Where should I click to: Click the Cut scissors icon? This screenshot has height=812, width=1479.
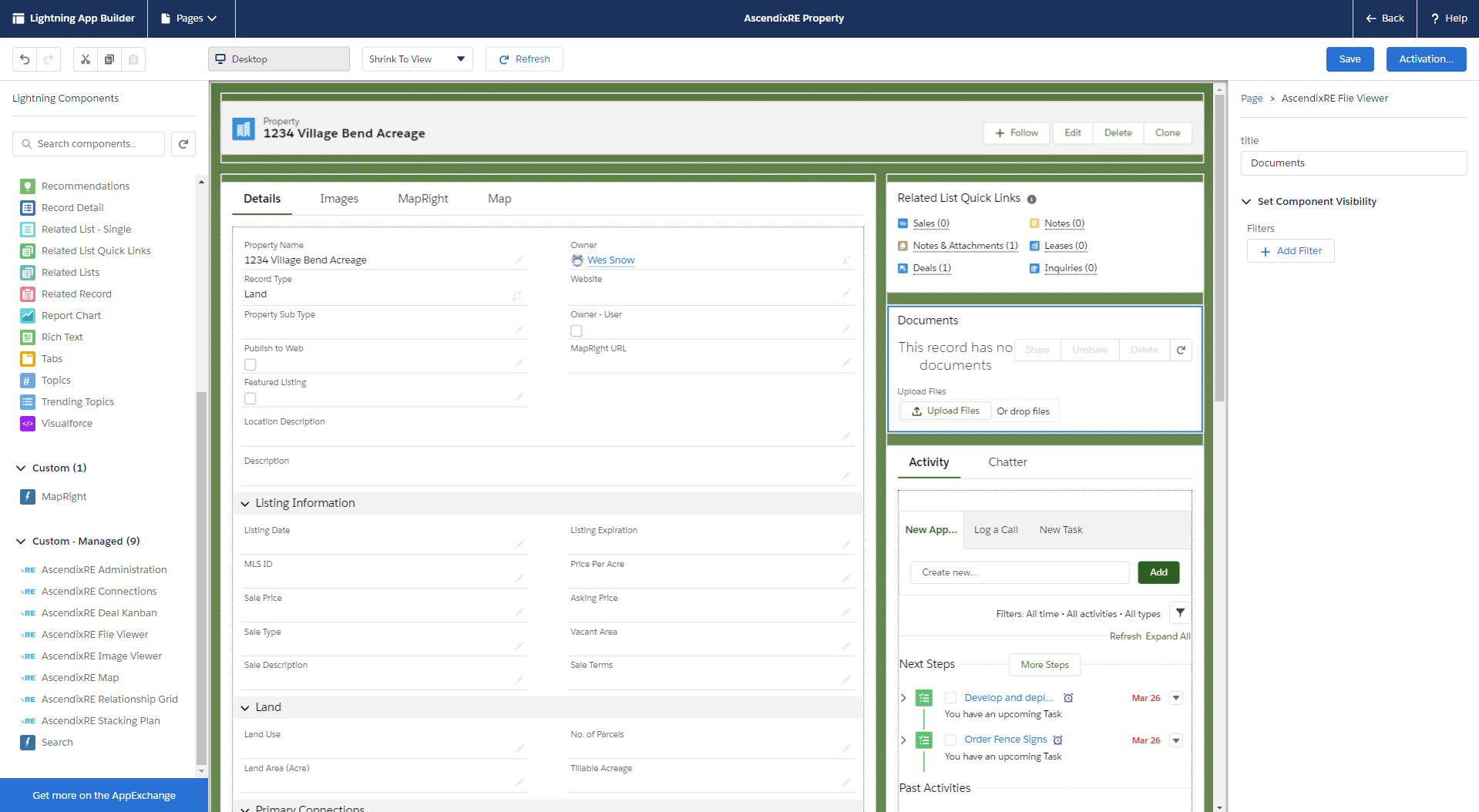tap(86, 59)
